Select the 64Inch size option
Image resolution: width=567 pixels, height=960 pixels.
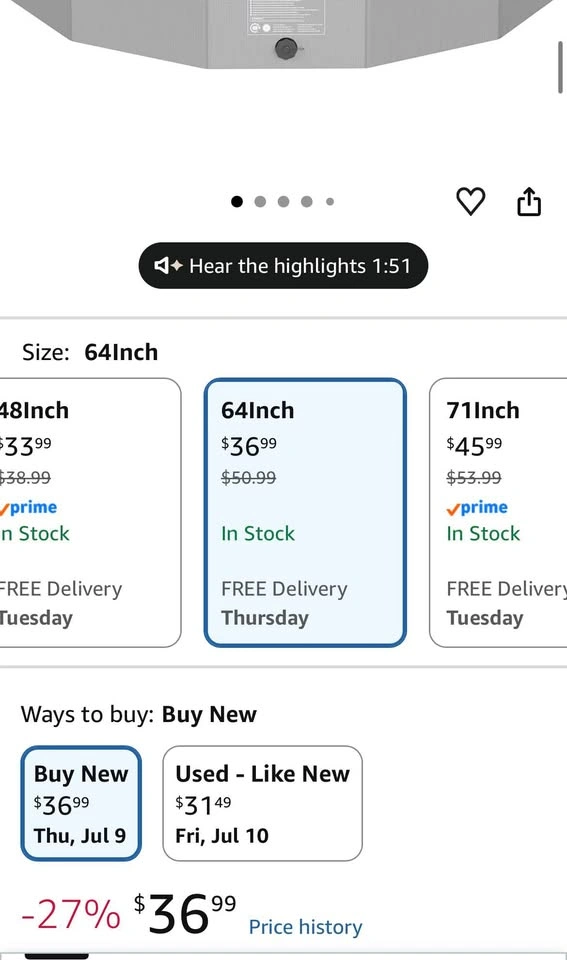[305, 512]
